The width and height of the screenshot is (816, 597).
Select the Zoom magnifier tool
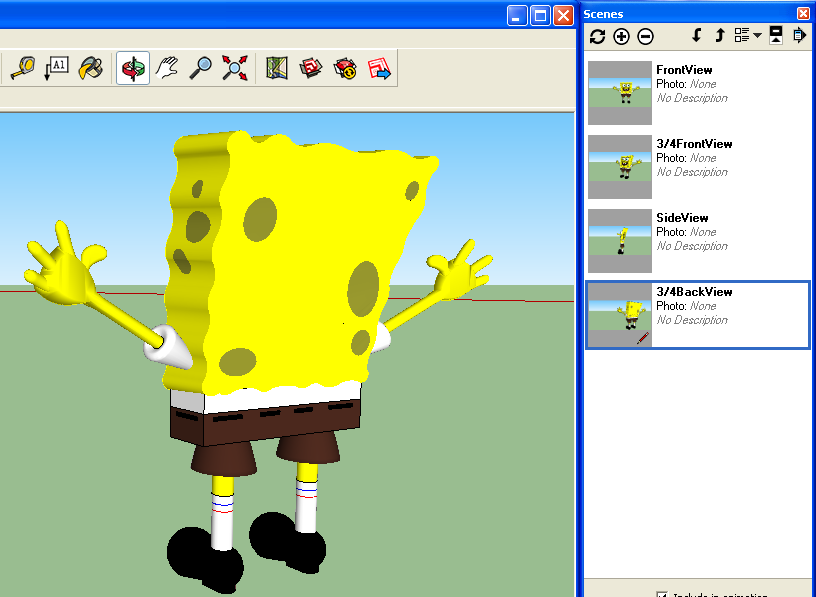[x=200, y=68]
